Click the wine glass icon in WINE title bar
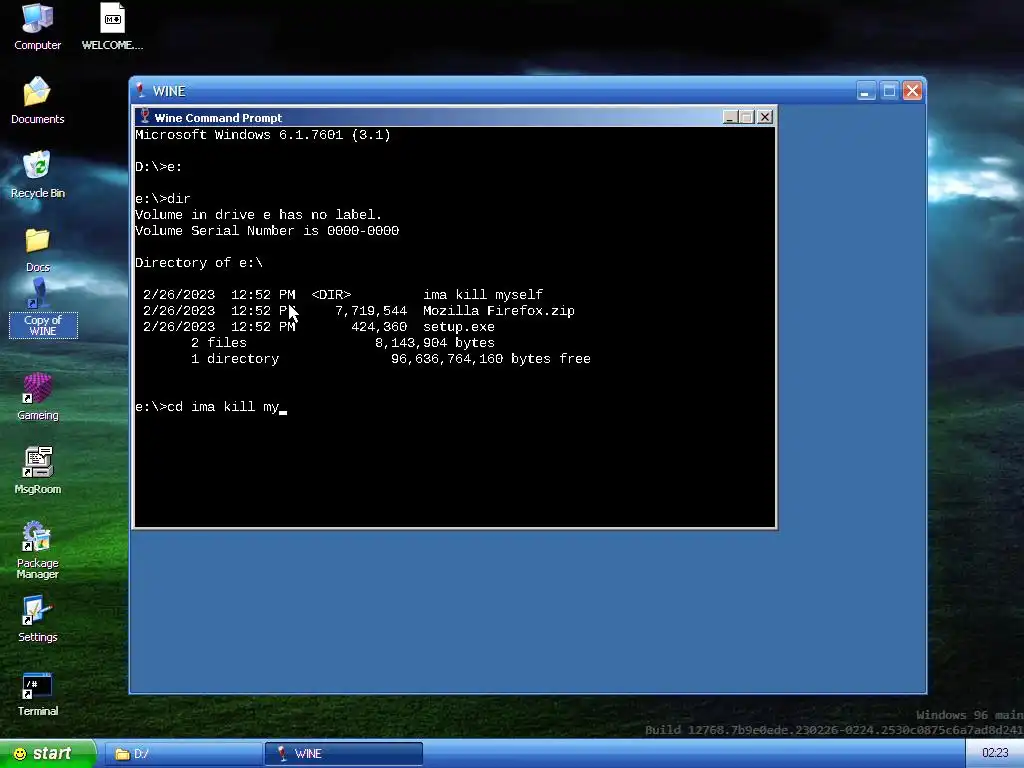This screenshot has width=1024, height=768. [x=139, y=90]
